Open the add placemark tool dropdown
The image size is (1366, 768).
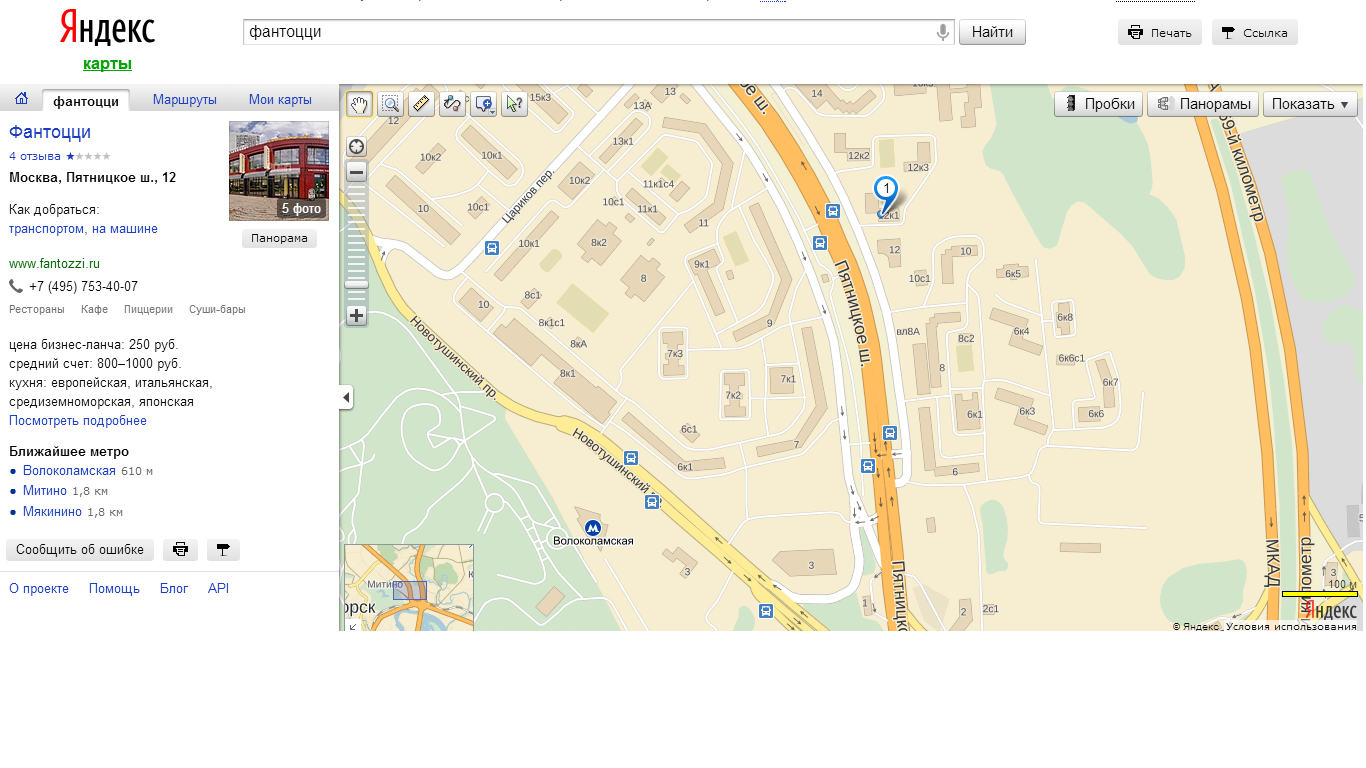pyautogui.click(x=483, y=103)
